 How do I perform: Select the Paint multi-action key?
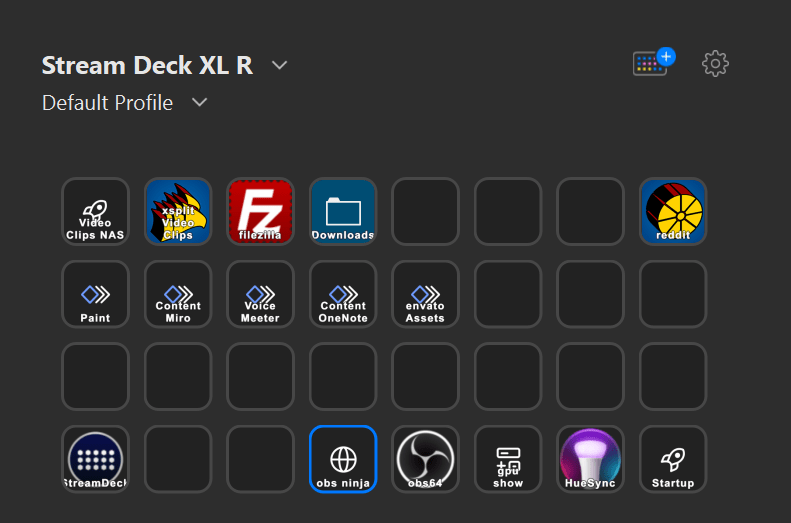[95, 294]
